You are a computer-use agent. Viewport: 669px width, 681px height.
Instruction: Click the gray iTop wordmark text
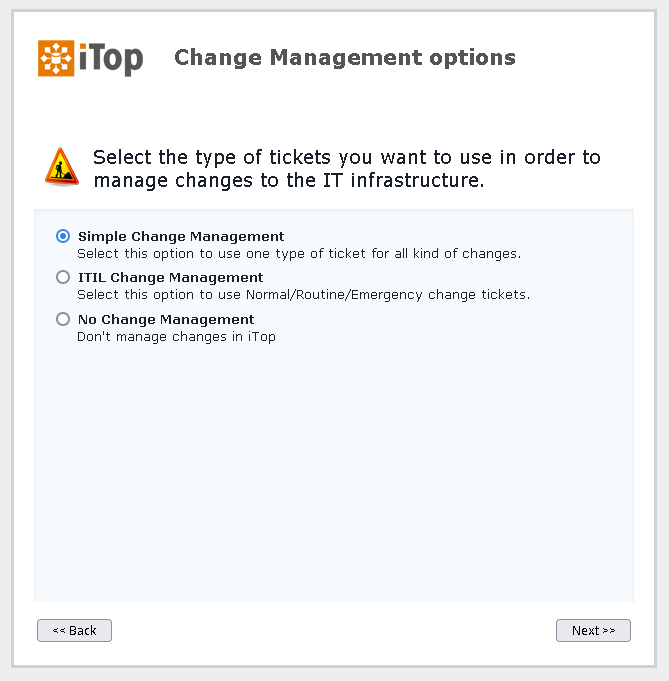point(111,59)
